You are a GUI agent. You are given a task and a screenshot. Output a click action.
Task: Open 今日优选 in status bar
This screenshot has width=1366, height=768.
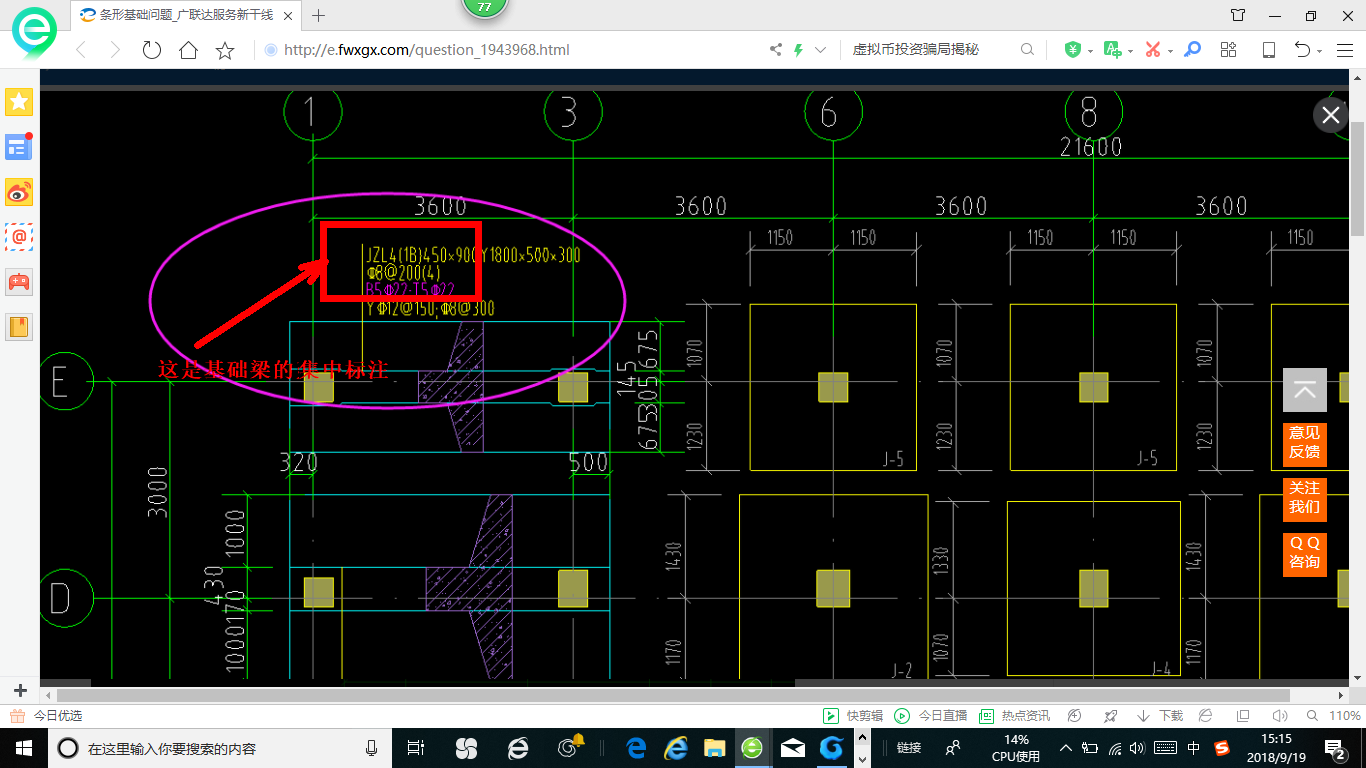point(47,716)
